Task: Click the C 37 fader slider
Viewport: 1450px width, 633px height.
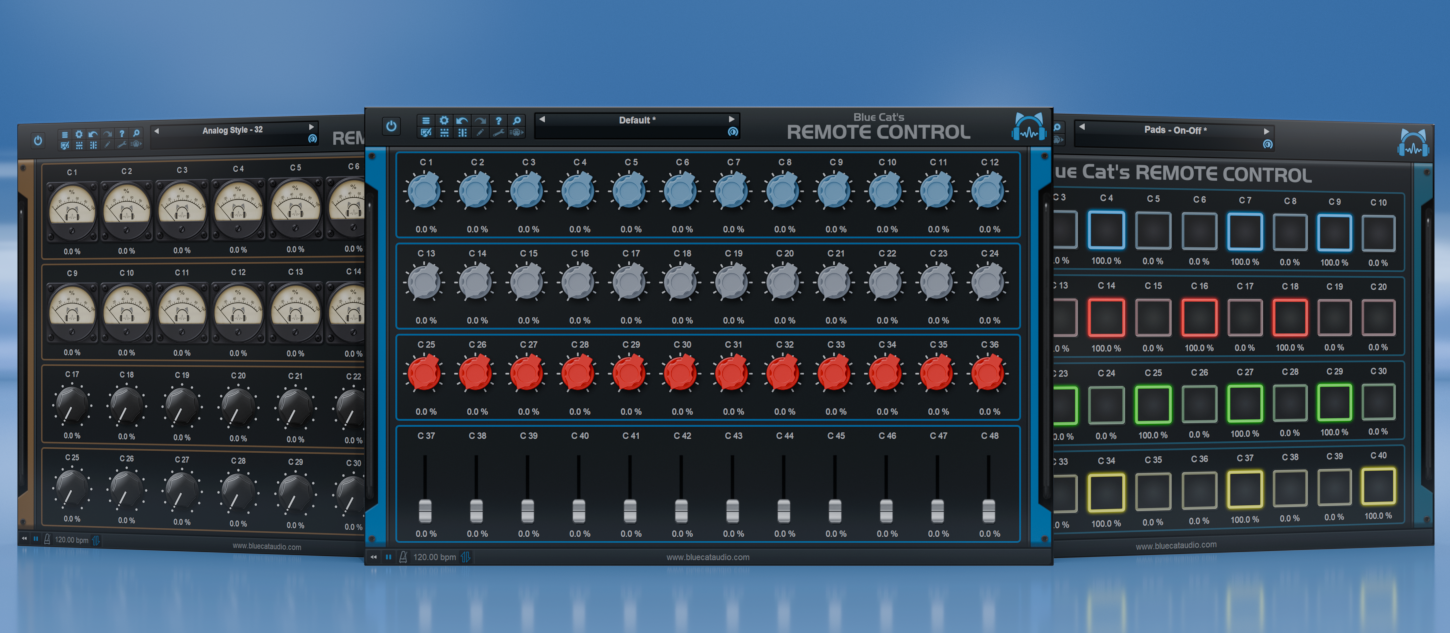Action: coord(425,509)
